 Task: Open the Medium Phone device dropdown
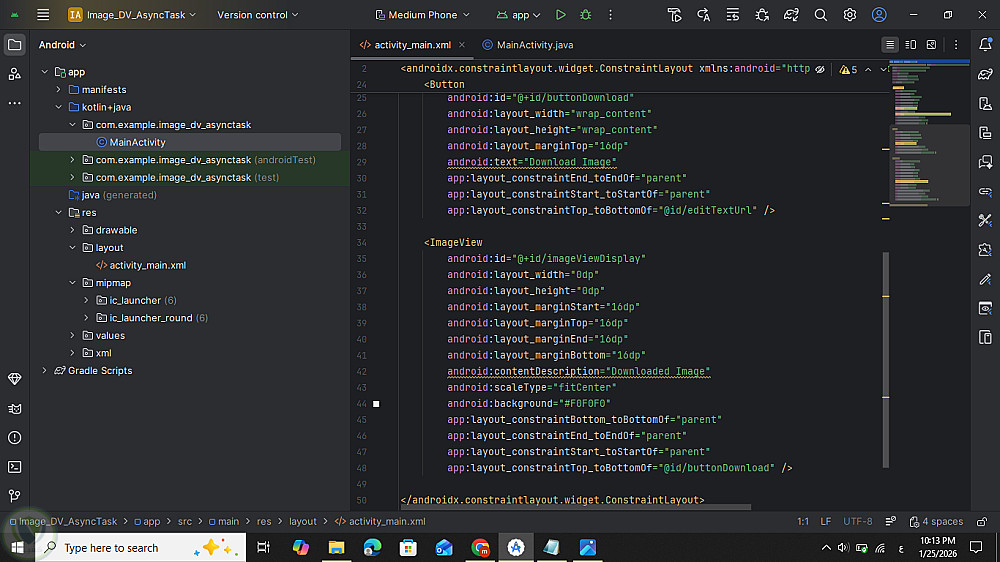422,15
